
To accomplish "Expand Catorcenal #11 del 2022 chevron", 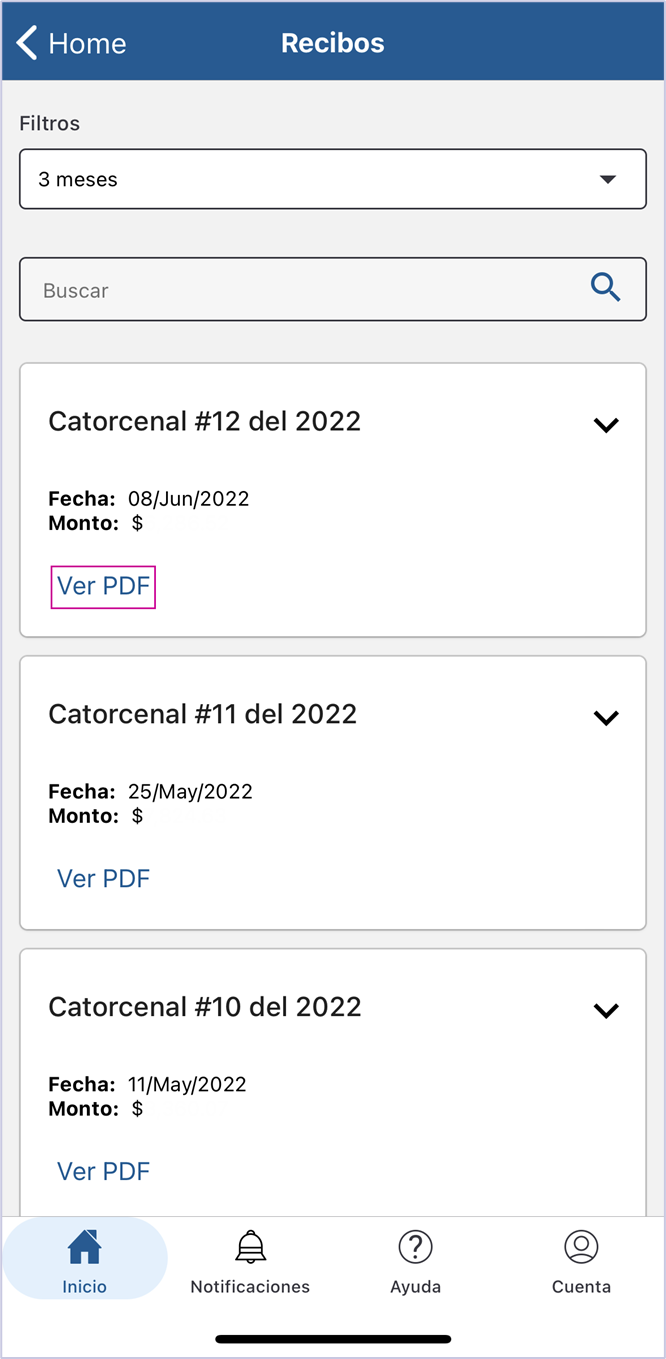I will [x=606, y=718].
